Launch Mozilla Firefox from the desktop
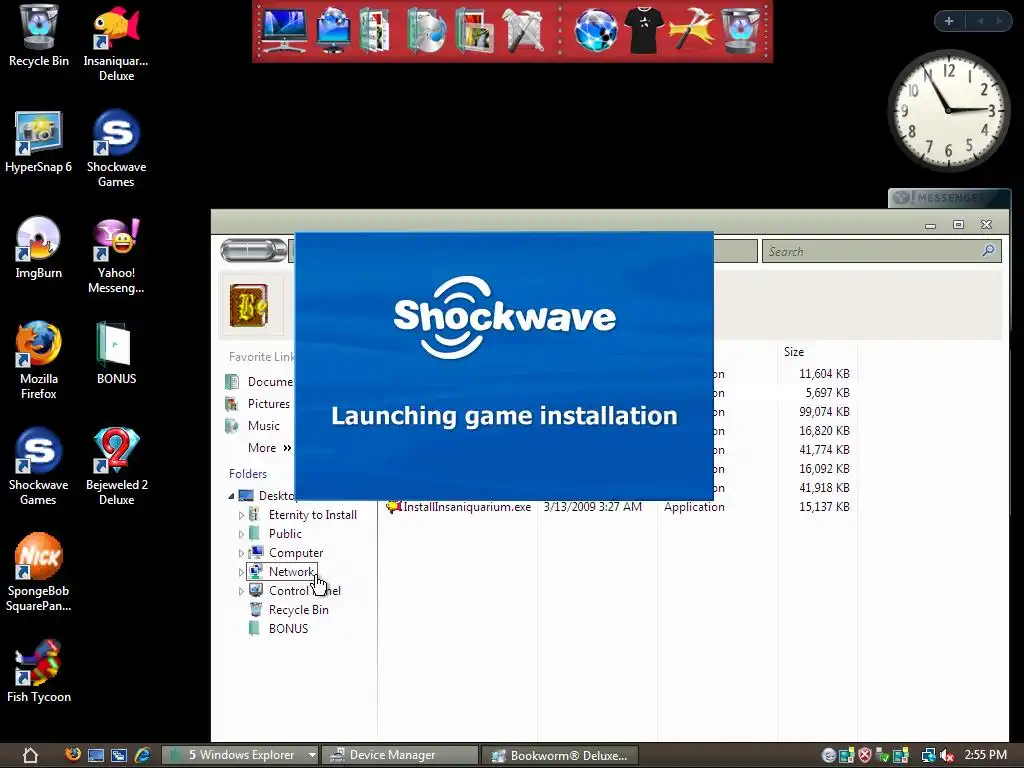Image resolution: width=1024 pixels, height=768 pixels. coord(39,360)
